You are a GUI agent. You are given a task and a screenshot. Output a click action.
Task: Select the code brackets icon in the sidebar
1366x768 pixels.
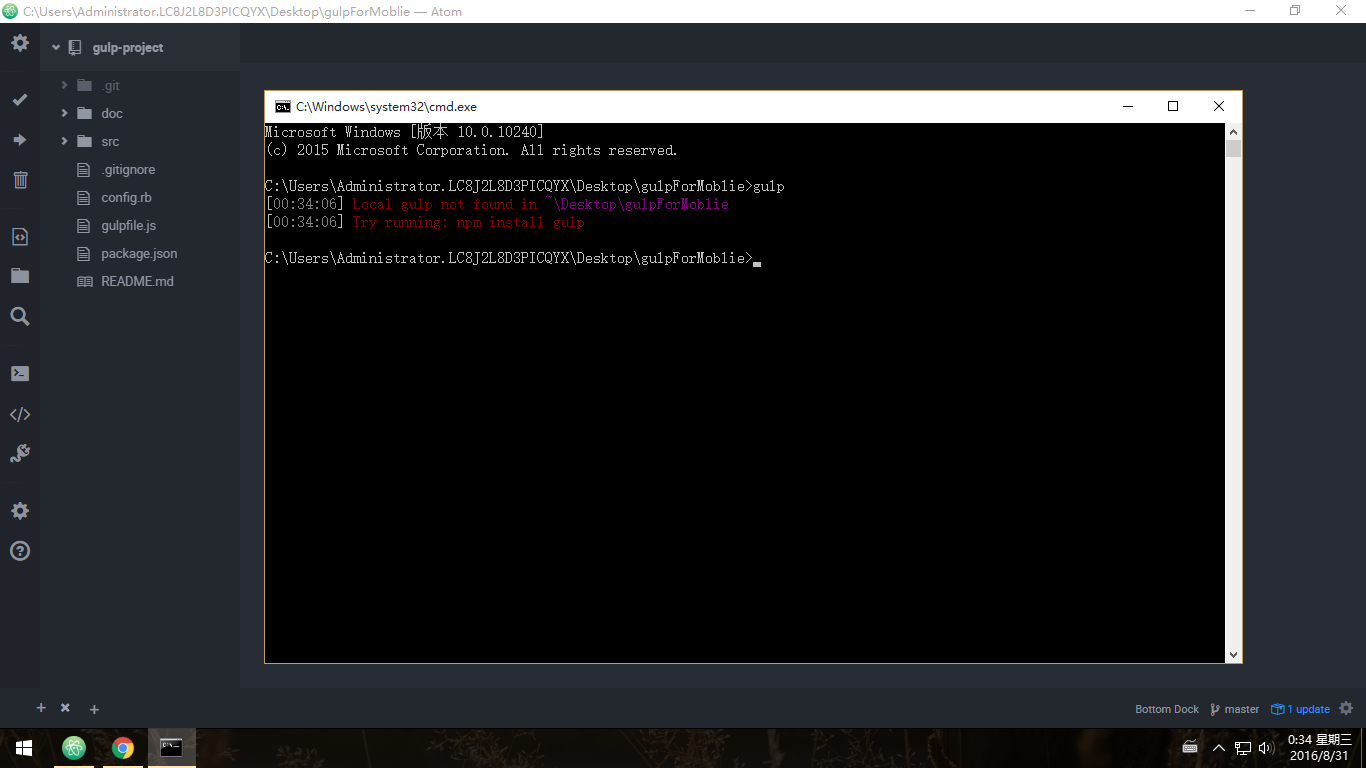click(19, 414)
